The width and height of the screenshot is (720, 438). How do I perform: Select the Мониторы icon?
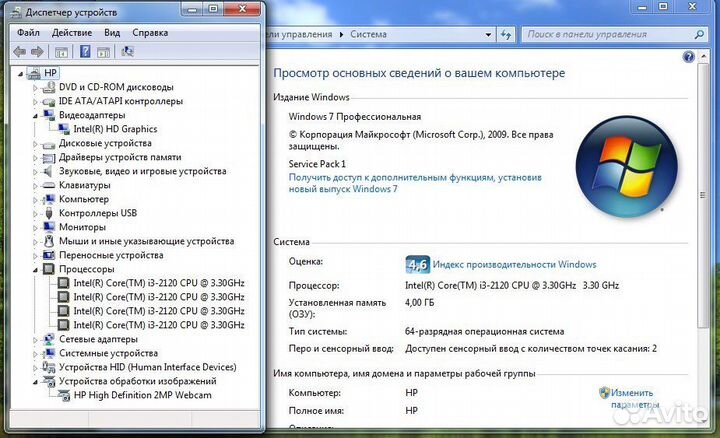coord(49,227)
